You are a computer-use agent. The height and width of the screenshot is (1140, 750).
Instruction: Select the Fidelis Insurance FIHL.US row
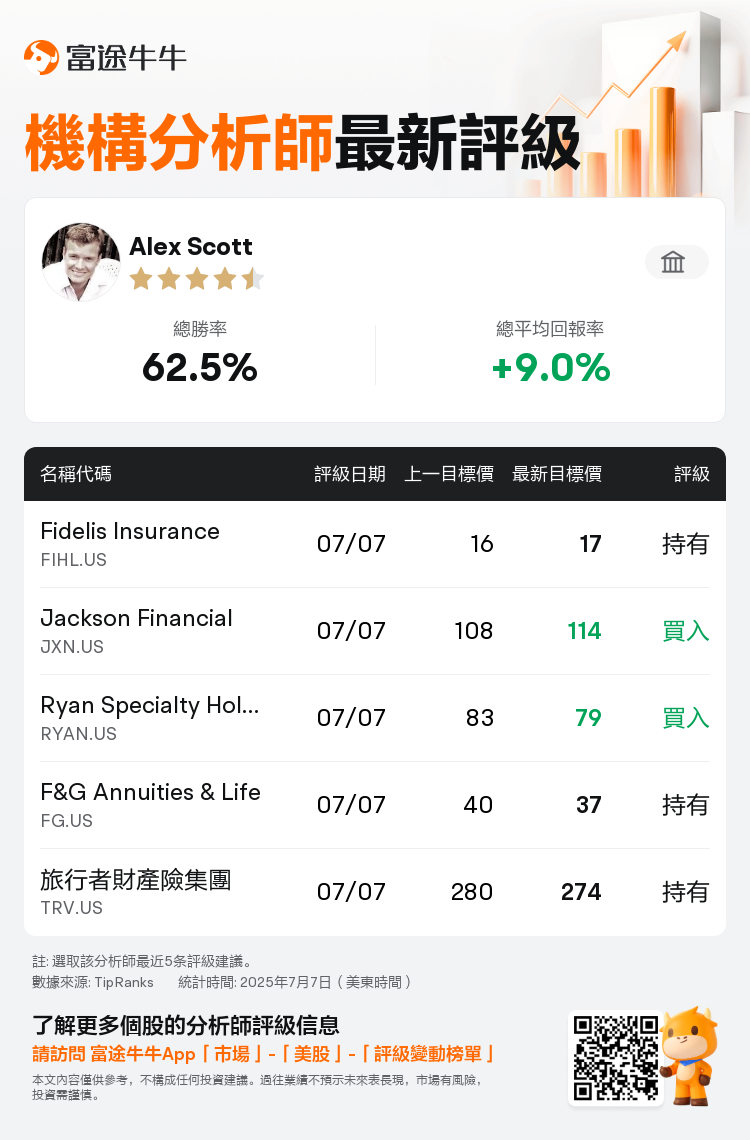click(375, 544)
